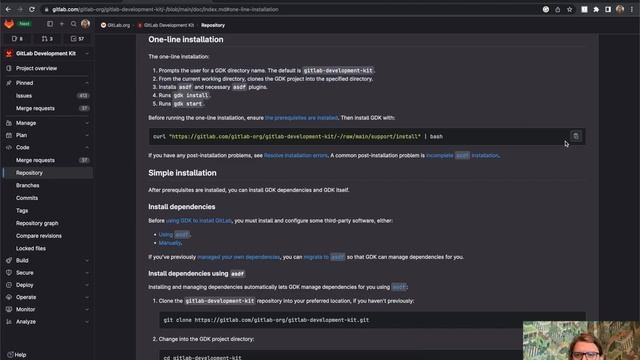Screen dimensions: 640x360
Task: Open Compare revisions in sidebar
Action: [48, 236]
